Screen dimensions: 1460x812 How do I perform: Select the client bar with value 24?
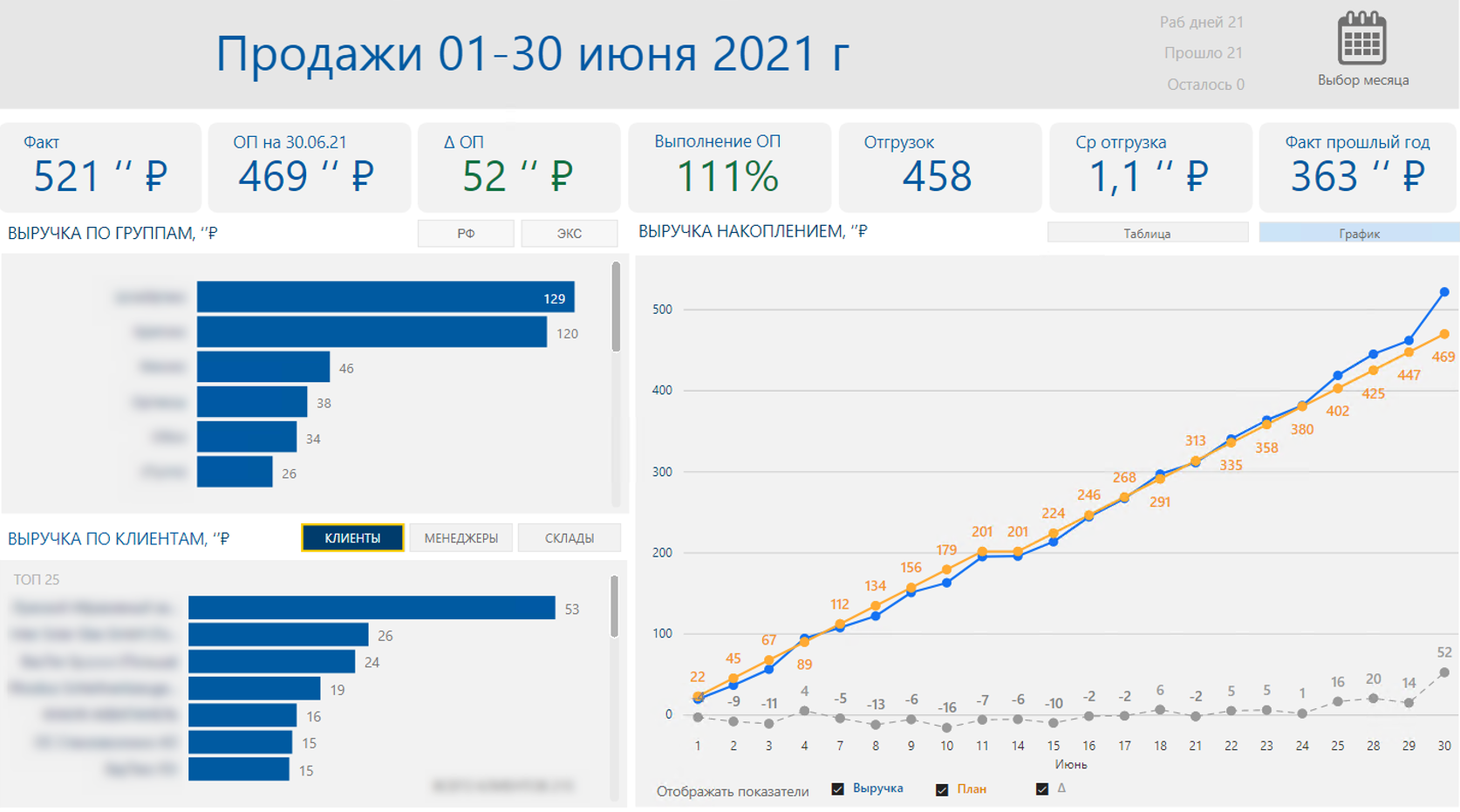pyautogui.click(x=271, y=662)
